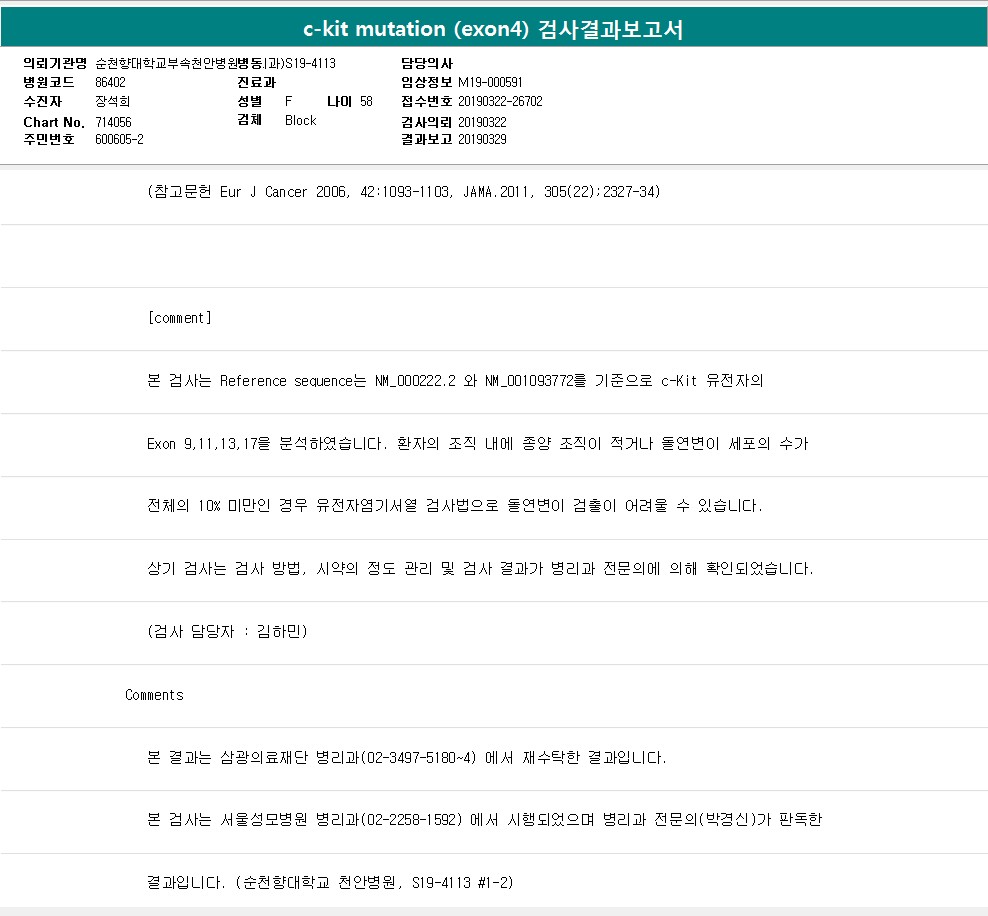This screenshot has height=916, width=988.
Task: Select age value 58
Action: (366, 101)
